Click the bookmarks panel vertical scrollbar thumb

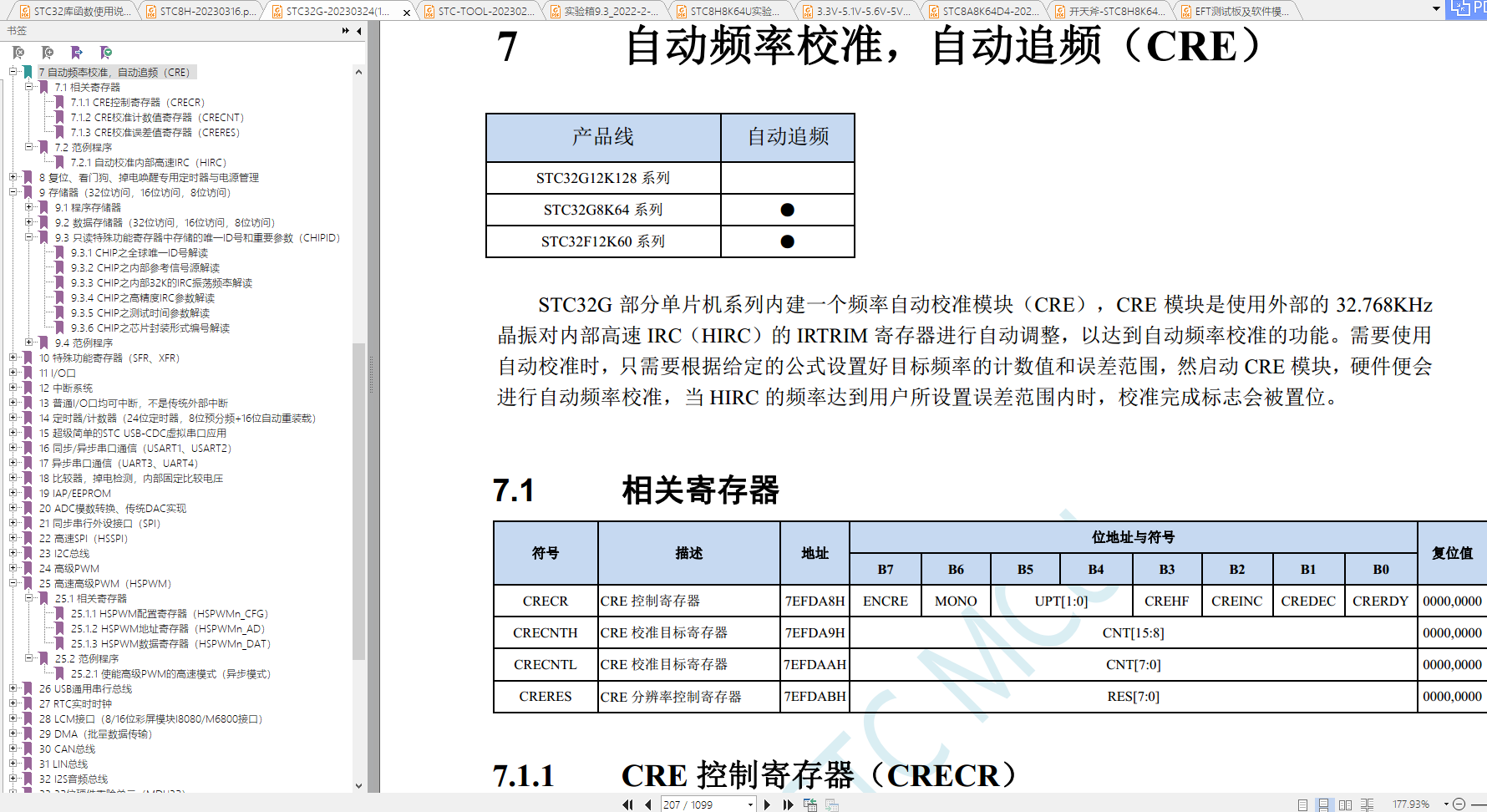coord(359,501)
